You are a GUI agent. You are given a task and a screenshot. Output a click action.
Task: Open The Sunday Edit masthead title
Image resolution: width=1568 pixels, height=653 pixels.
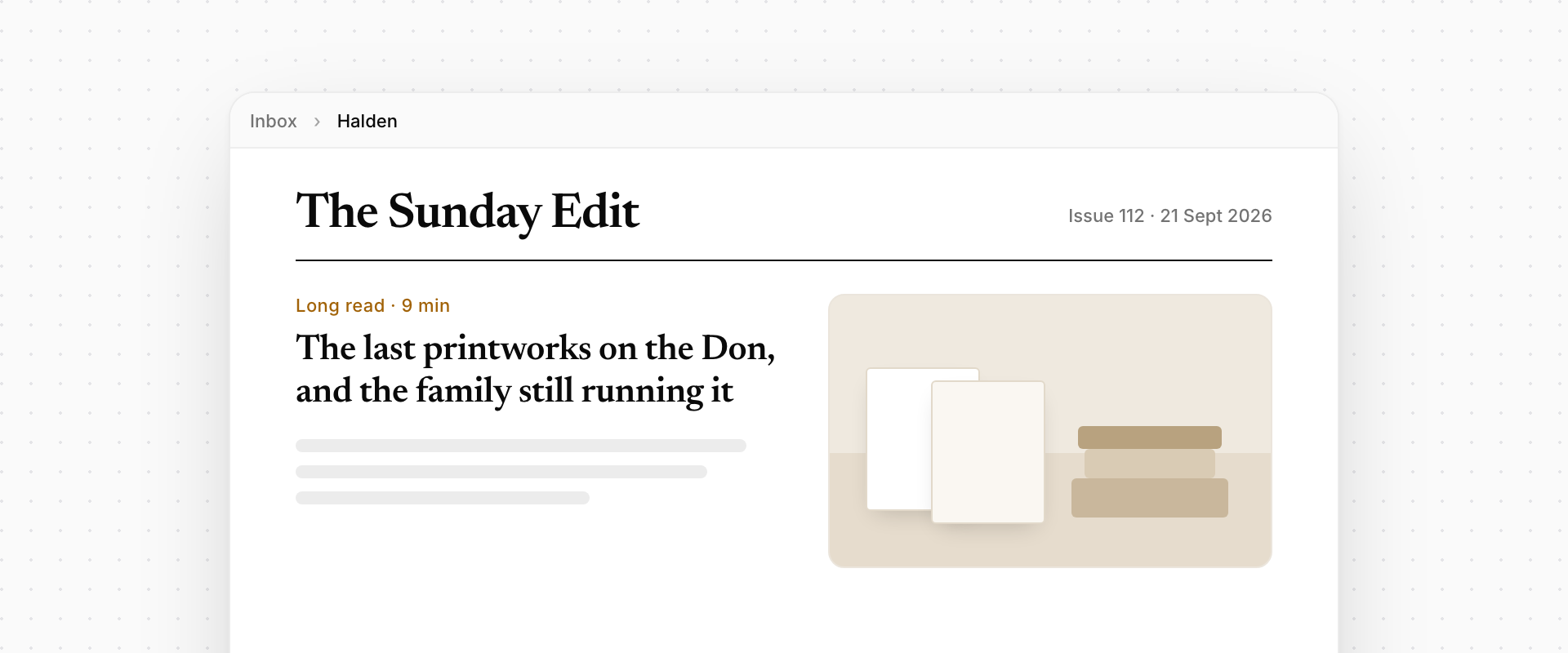(x=467, y=211)
